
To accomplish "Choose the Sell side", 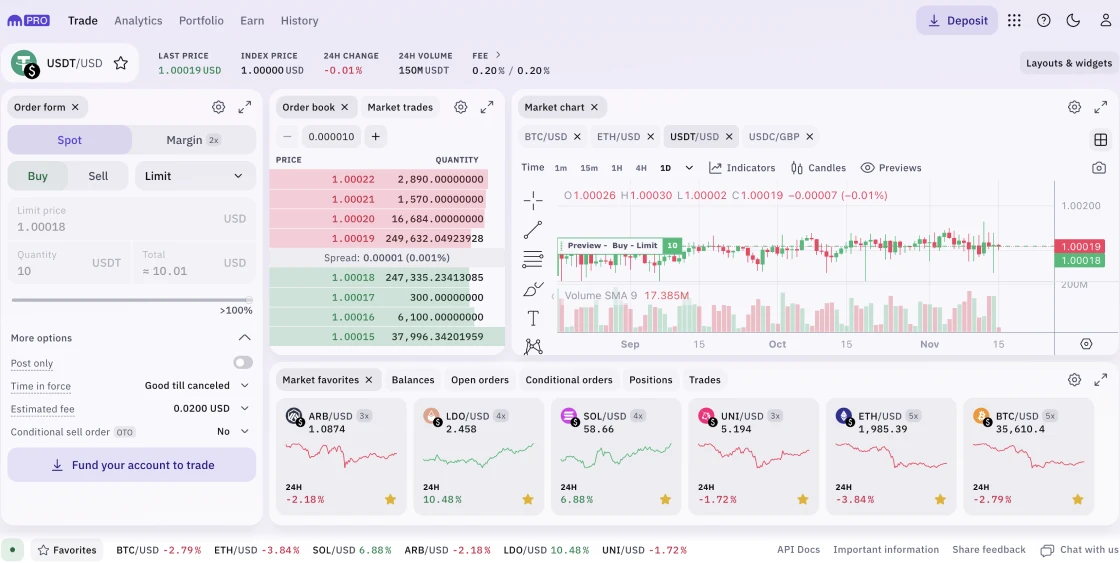I will pyautogui.click(x=99, y=176).
